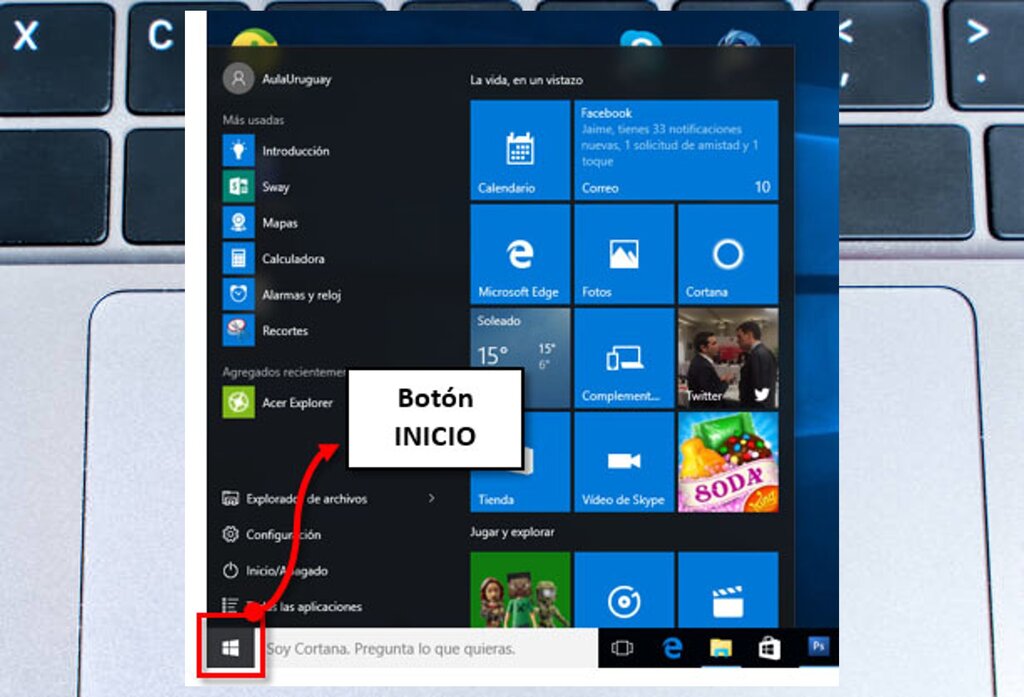Click the Cortana search box
The image size is (1024, 697).
pyautogui.click(x=431, y=648)
